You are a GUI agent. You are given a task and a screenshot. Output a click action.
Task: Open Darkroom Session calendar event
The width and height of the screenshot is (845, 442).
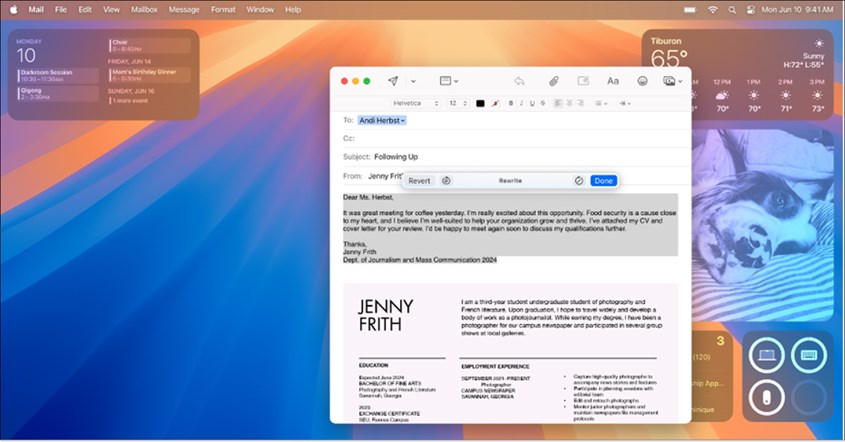pyautogui.click(x=58, y=75)
